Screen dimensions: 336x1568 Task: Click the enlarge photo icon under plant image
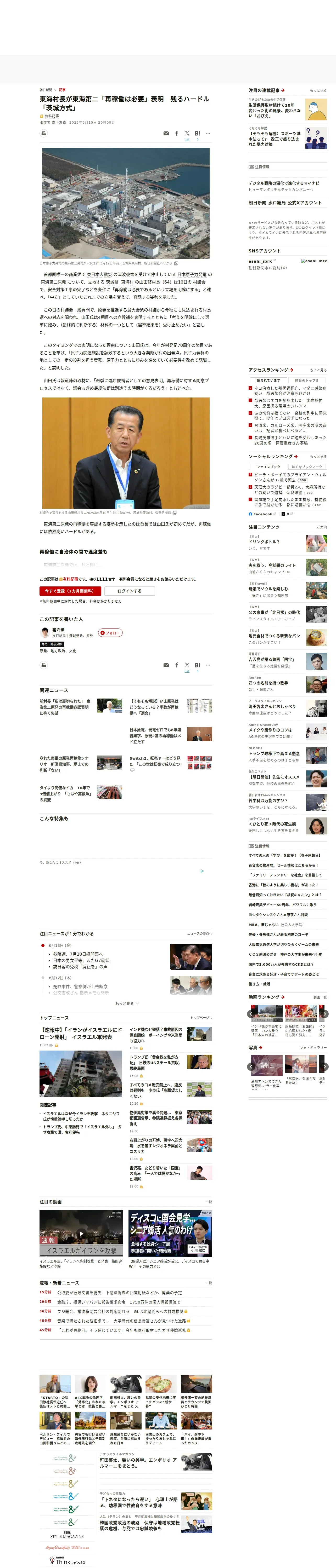click(176, 264)
